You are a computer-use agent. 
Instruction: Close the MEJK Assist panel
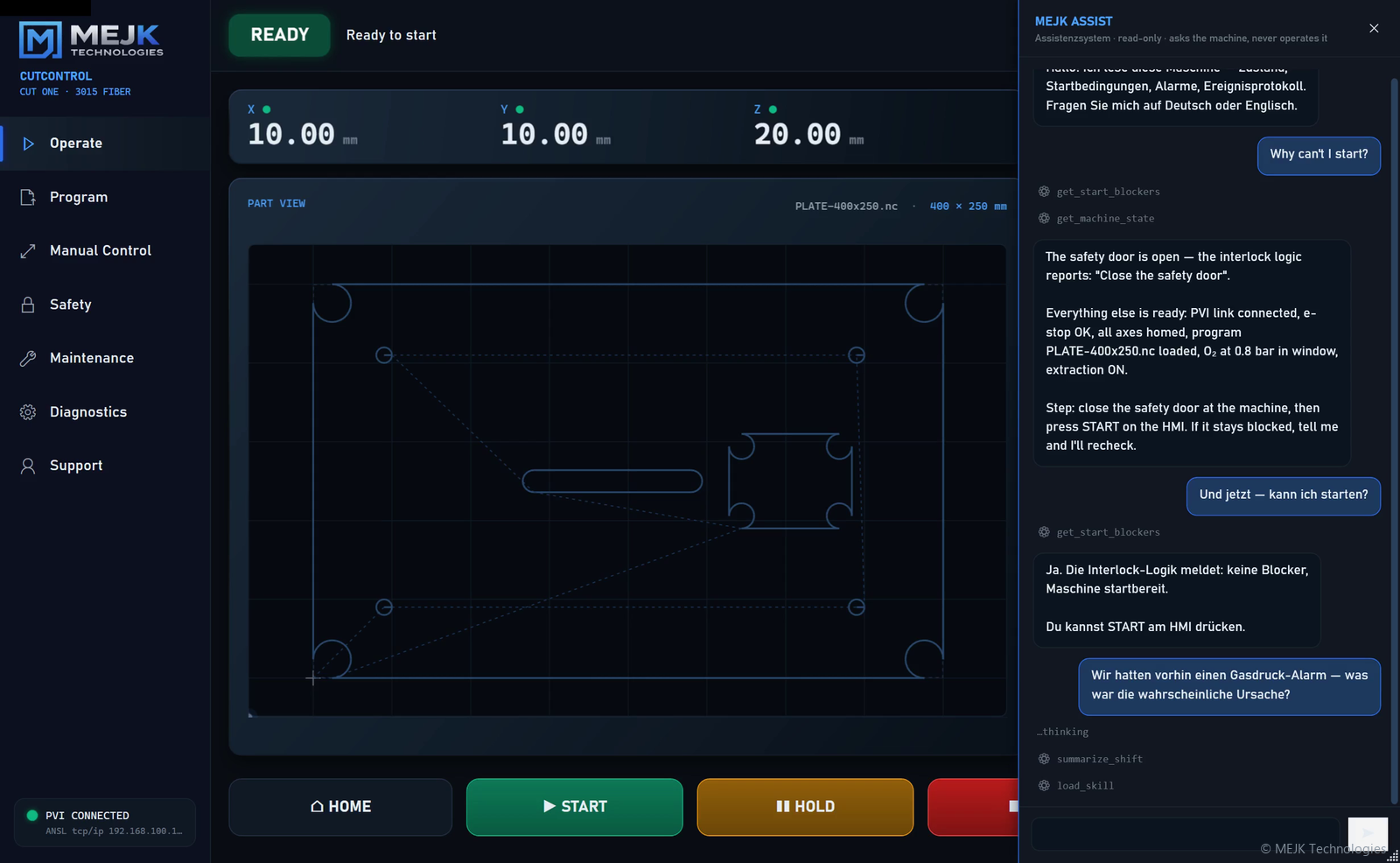coord(1374,29)
